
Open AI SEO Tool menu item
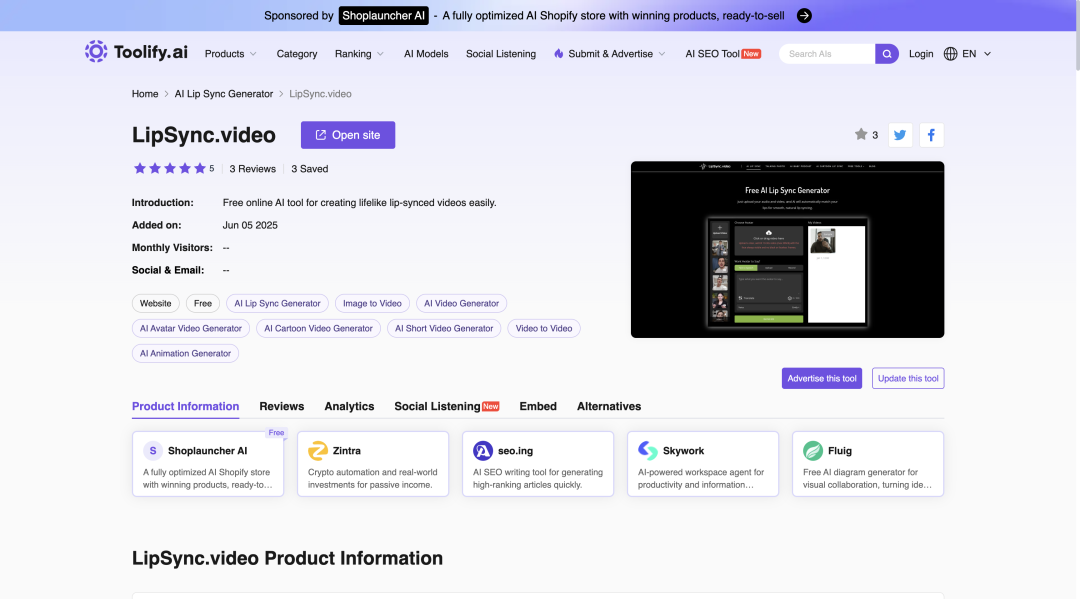point(723,54)
